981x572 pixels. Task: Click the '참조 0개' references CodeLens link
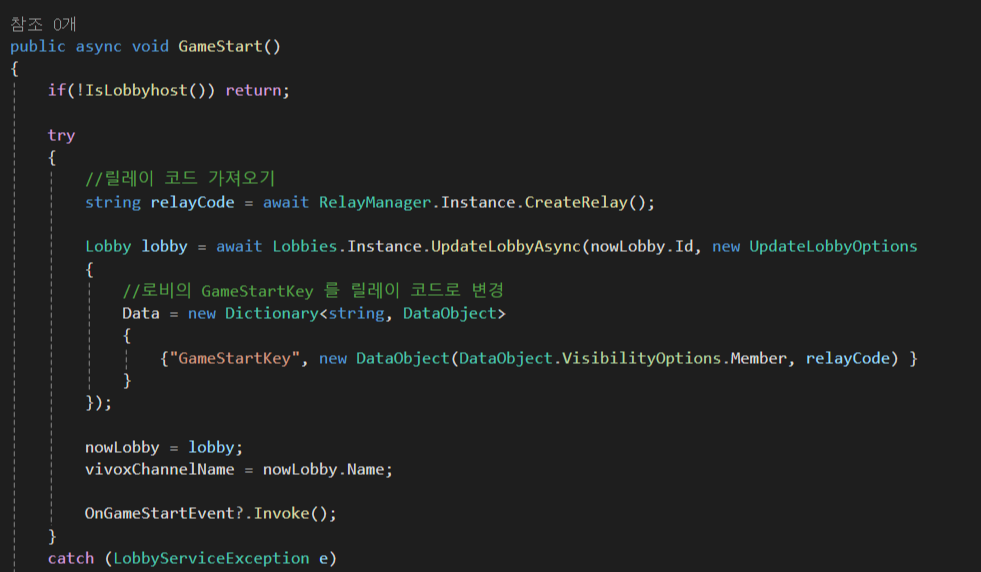(43, 24)
